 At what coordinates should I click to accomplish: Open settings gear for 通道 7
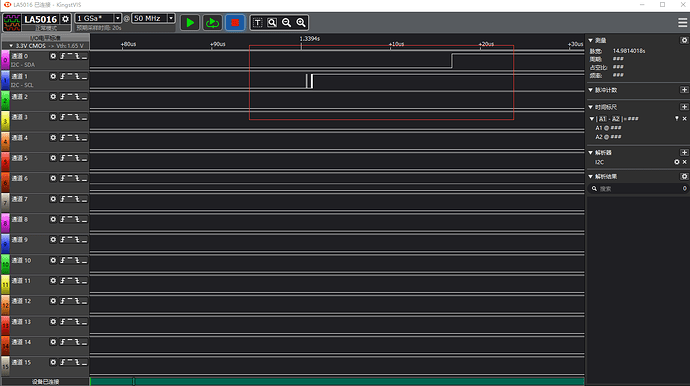(x=53, y=199)
